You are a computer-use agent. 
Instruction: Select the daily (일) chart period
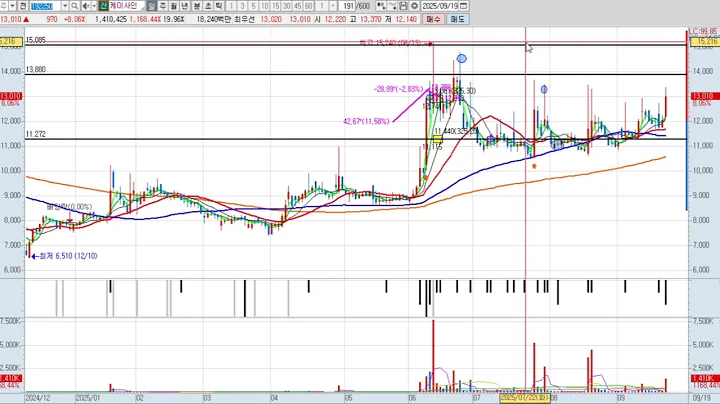pos(152,6)
